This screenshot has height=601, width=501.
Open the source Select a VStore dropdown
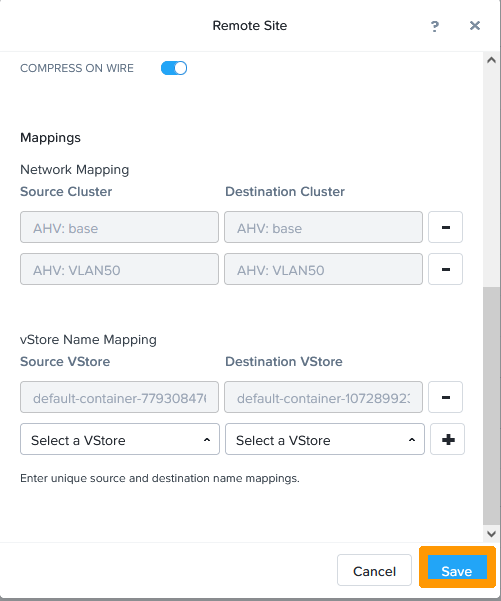click(120, 439)
